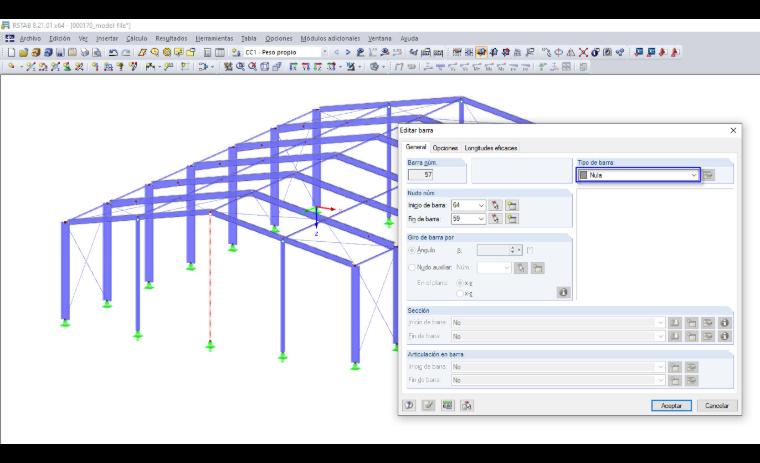
Task: Open the Articulación Fin de barra dropdown
Action: click(558, 380)
